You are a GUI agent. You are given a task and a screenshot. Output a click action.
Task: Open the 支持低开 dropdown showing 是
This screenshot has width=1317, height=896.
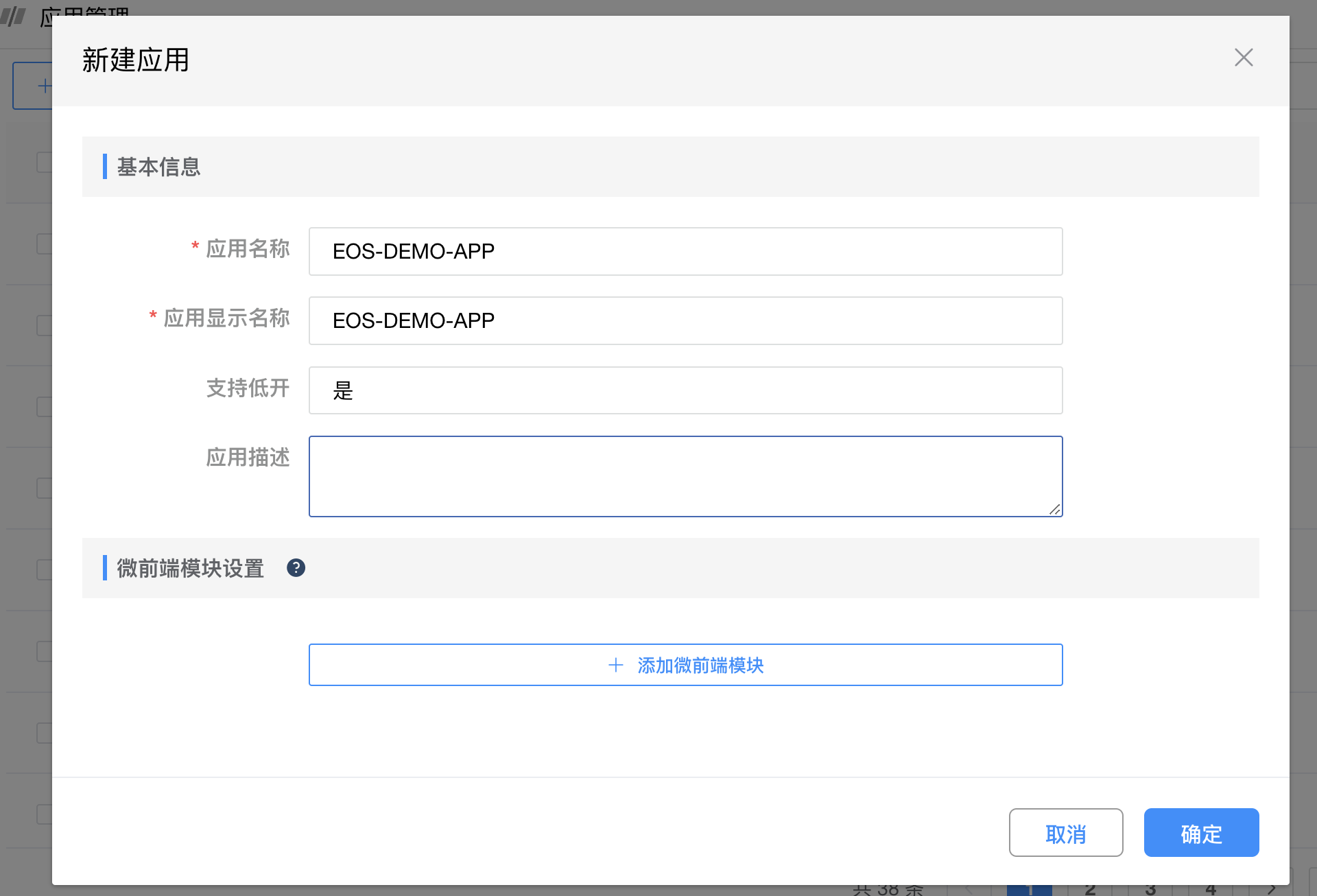(x=685, y=390)
